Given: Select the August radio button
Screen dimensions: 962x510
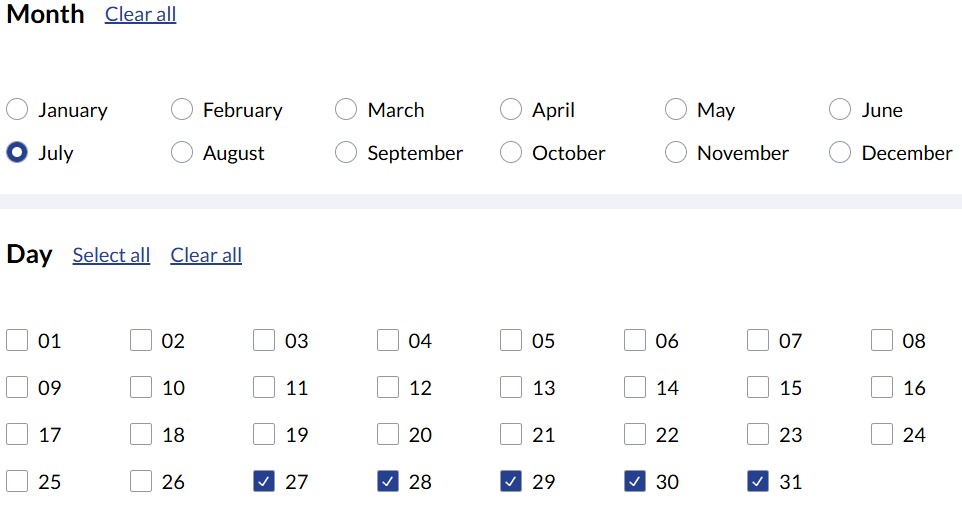Looking at the screenshot, I should point(182,153).
